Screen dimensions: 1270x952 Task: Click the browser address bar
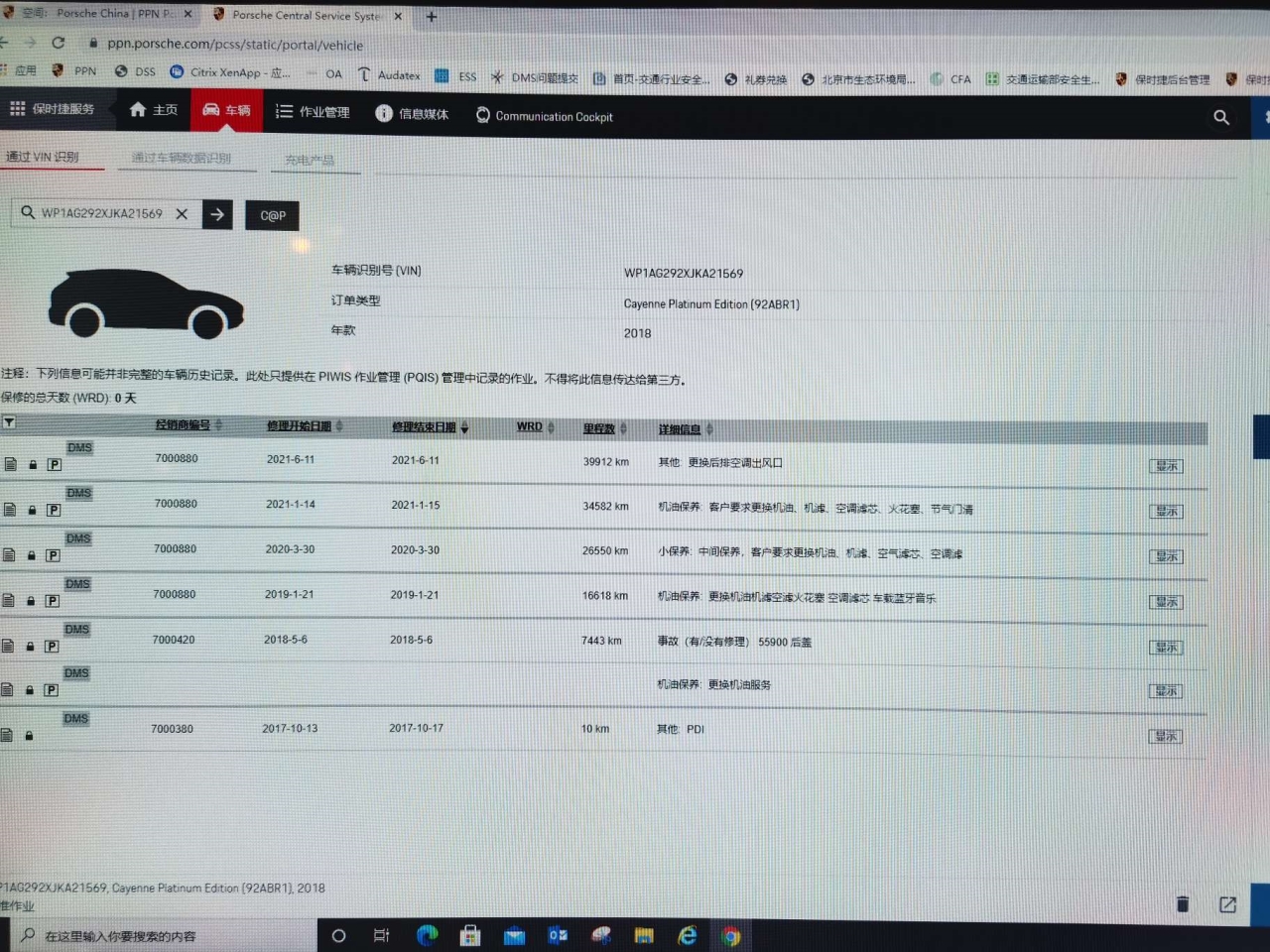coord(235,45)
